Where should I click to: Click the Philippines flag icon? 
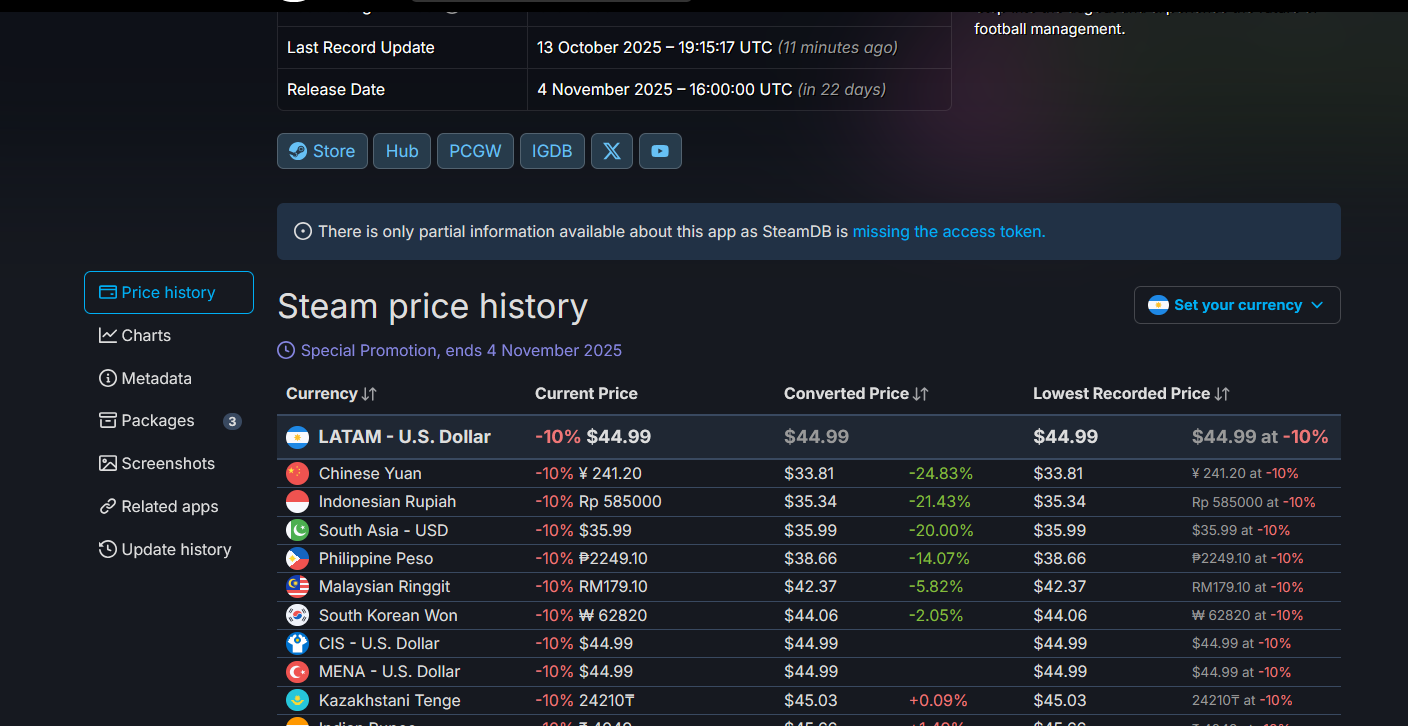[297, 558]
